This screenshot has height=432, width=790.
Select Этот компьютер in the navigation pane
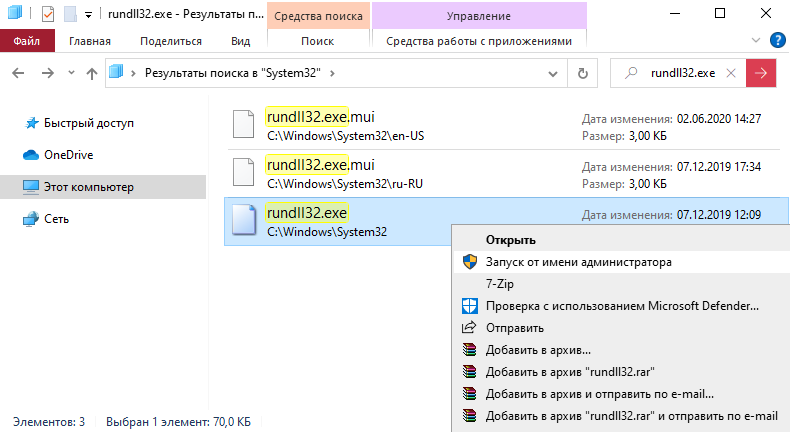click(x=103, y=187)
